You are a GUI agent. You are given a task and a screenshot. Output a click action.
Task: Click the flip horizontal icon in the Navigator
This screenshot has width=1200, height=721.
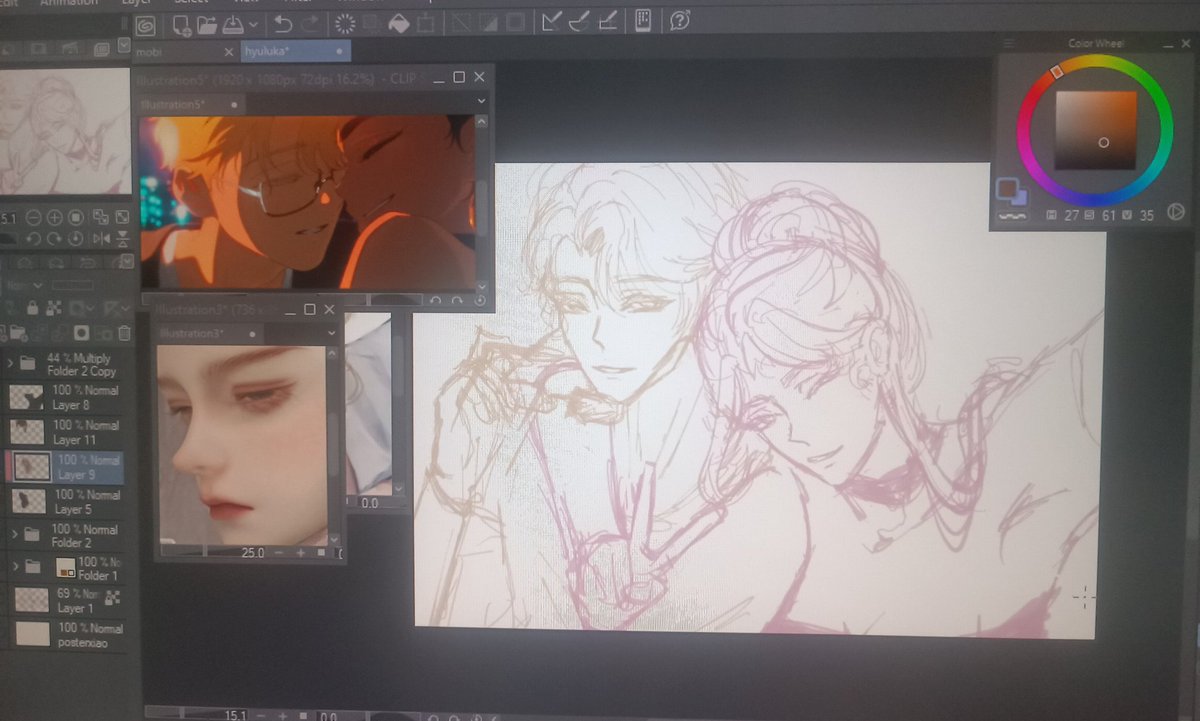pos(101,238)
